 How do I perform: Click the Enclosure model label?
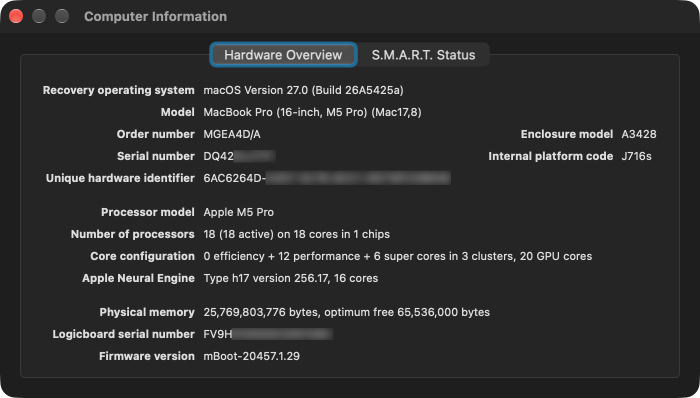[x=567, y=134]
